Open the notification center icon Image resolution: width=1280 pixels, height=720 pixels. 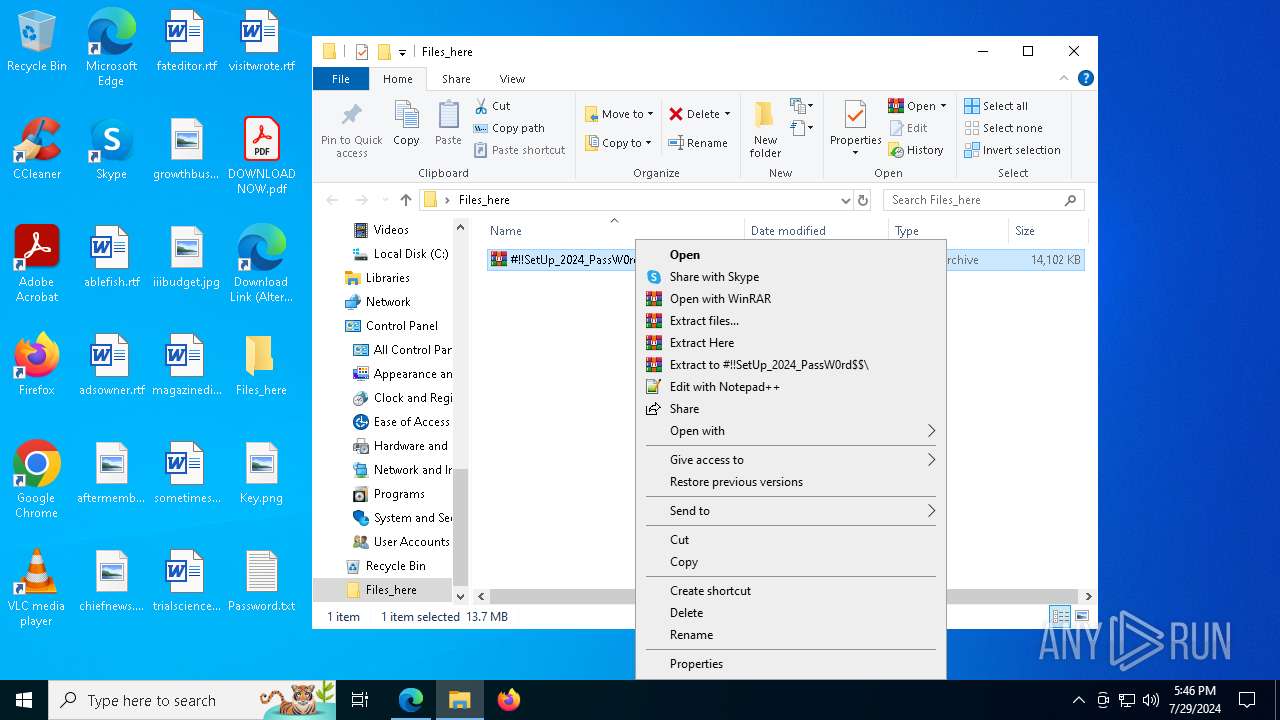click(1247, 700)
